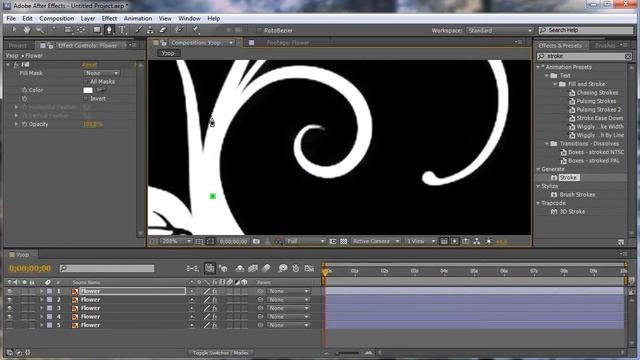Viewport: 640px width, 360px height.
Task: Select the Rectangle shape tool
Action: coord(97,30)
